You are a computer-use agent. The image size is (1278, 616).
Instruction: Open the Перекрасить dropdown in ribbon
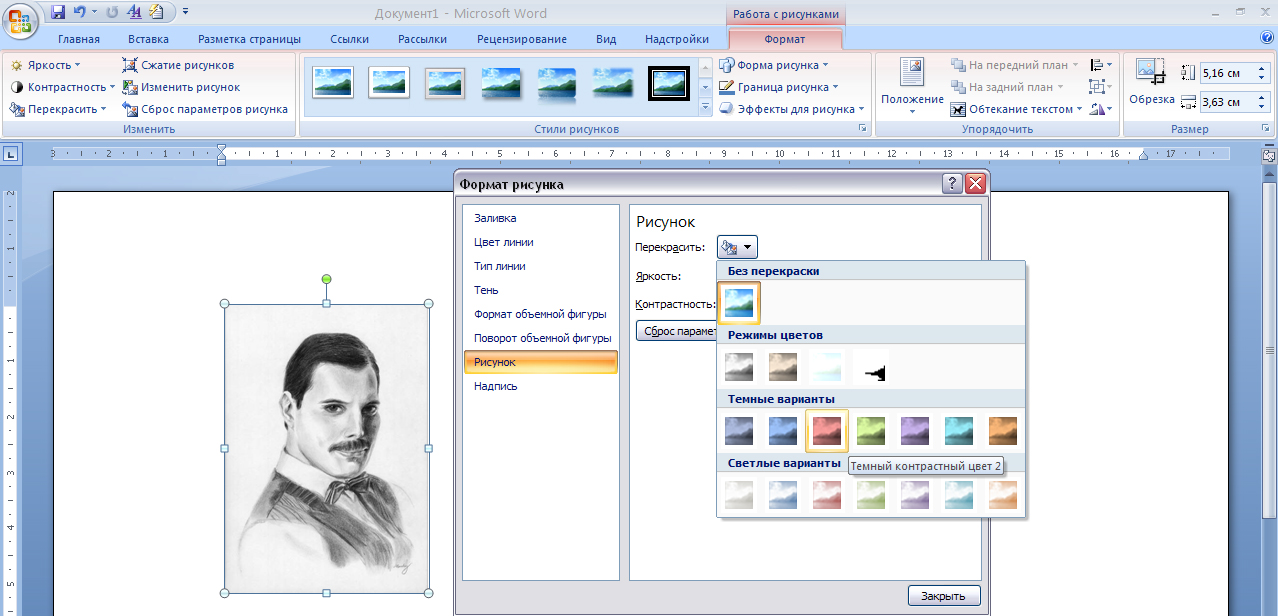[58, 109]
